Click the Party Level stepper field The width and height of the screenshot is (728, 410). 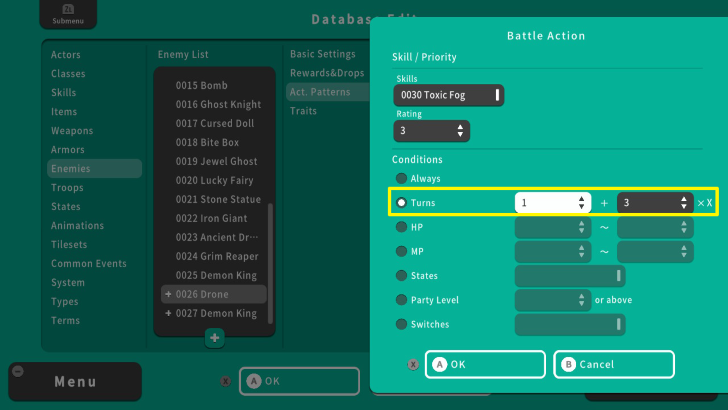point(553,300)
